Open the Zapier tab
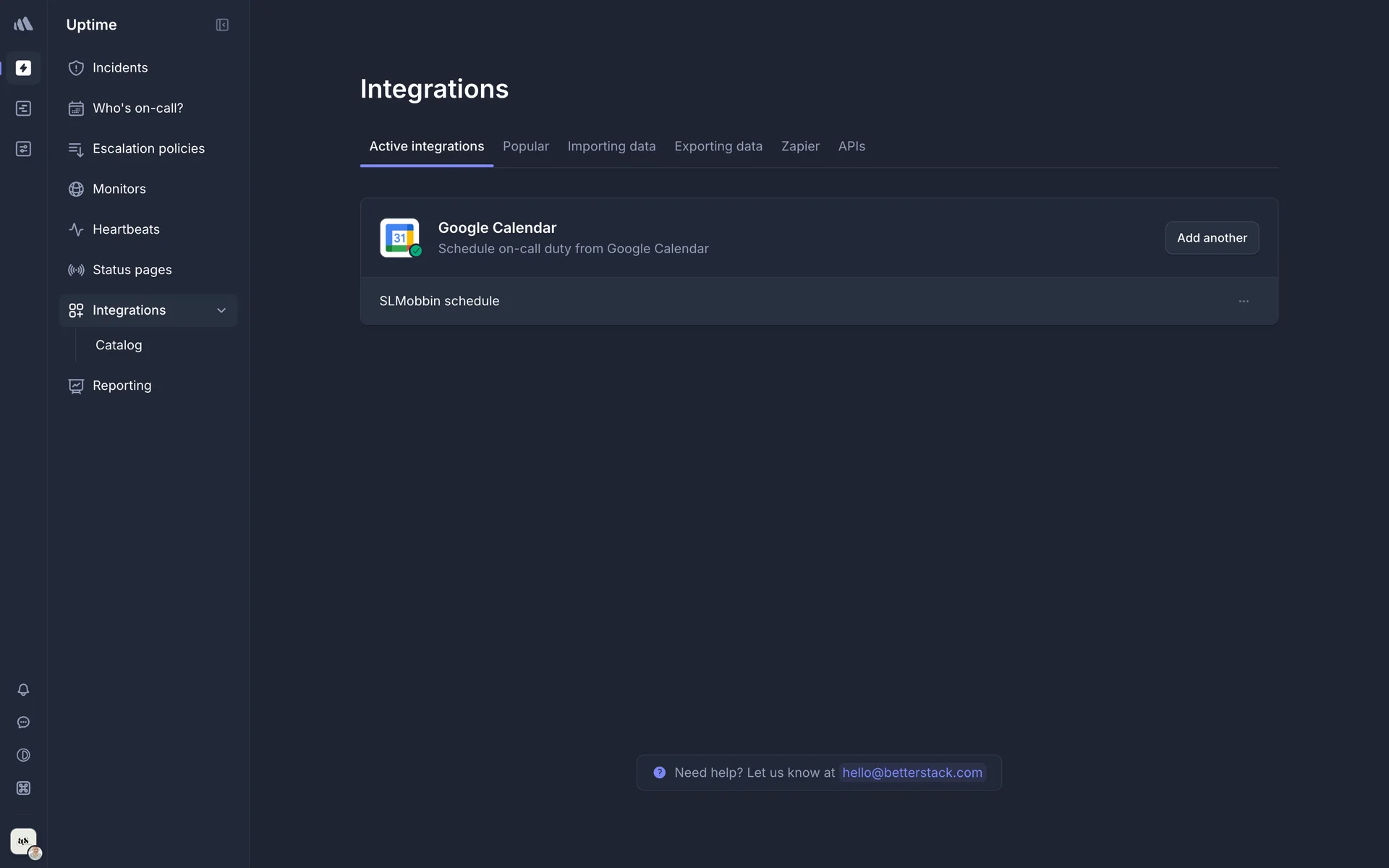Image resolution: width=1389 pixels, height=868 pixels. click(x=800, y=146)
